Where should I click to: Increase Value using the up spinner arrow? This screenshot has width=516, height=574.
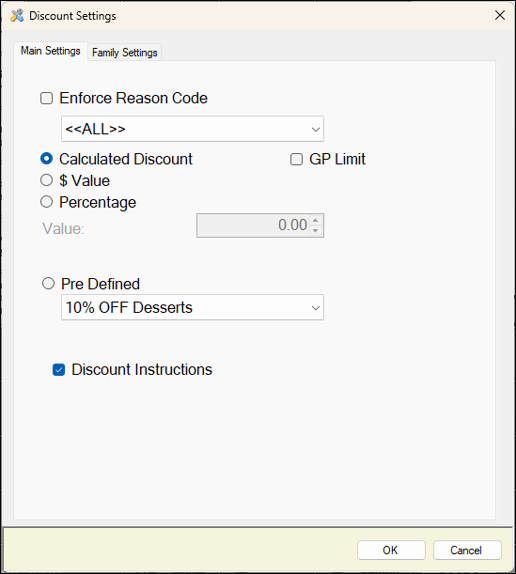315,220
